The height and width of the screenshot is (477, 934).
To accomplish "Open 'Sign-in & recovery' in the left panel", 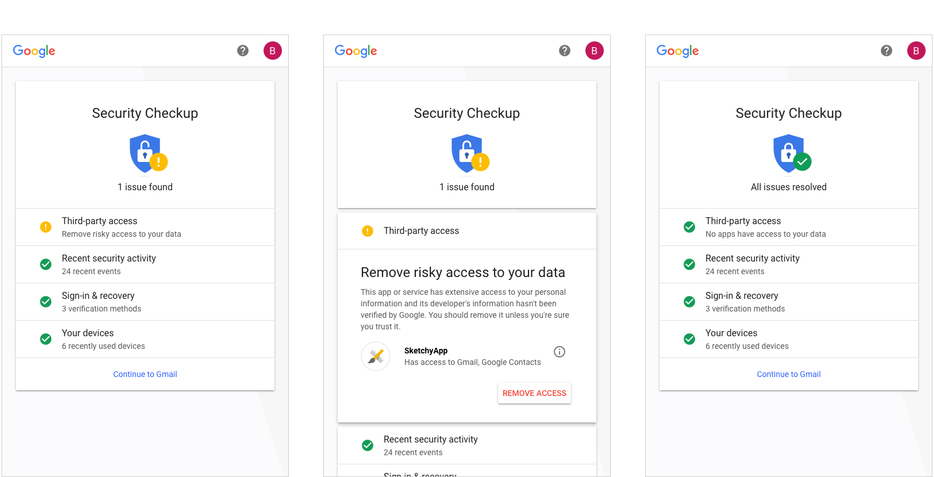I will click(145, 302).
